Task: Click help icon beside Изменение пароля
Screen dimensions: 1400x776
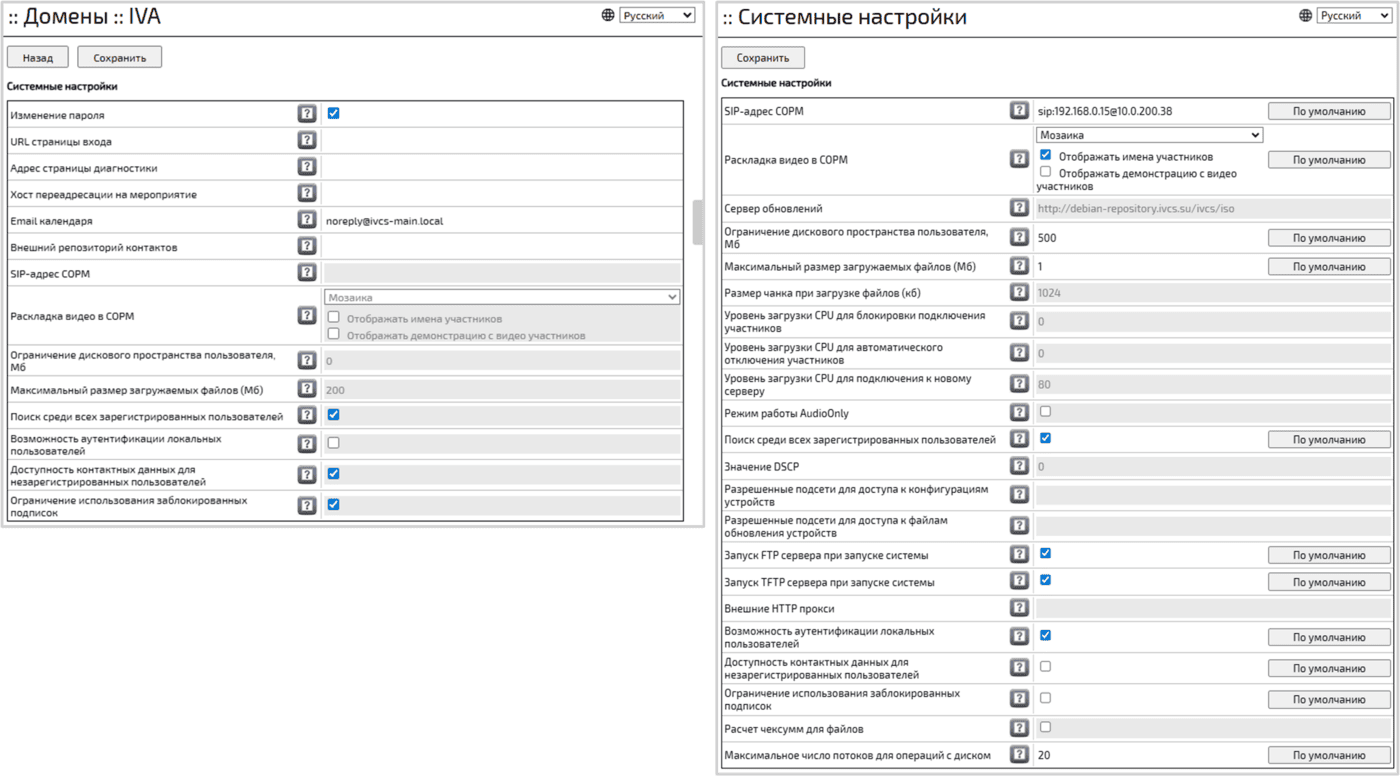Action: point(307,114)
